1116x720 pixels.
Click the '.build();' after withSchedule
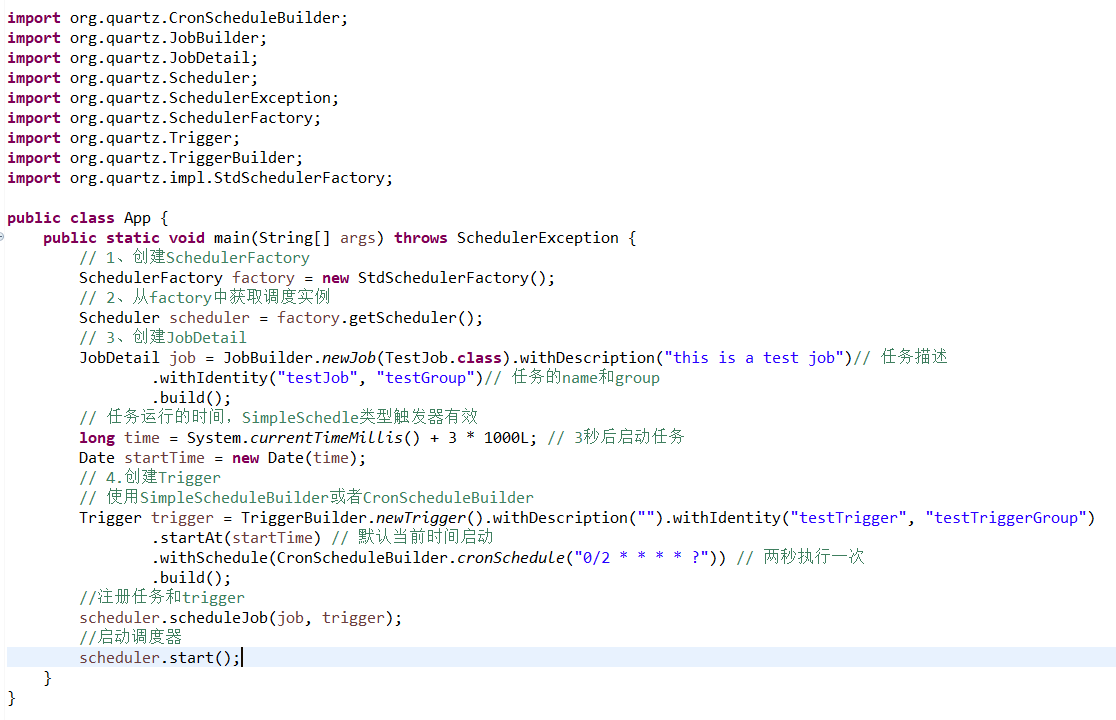point(191,577)
